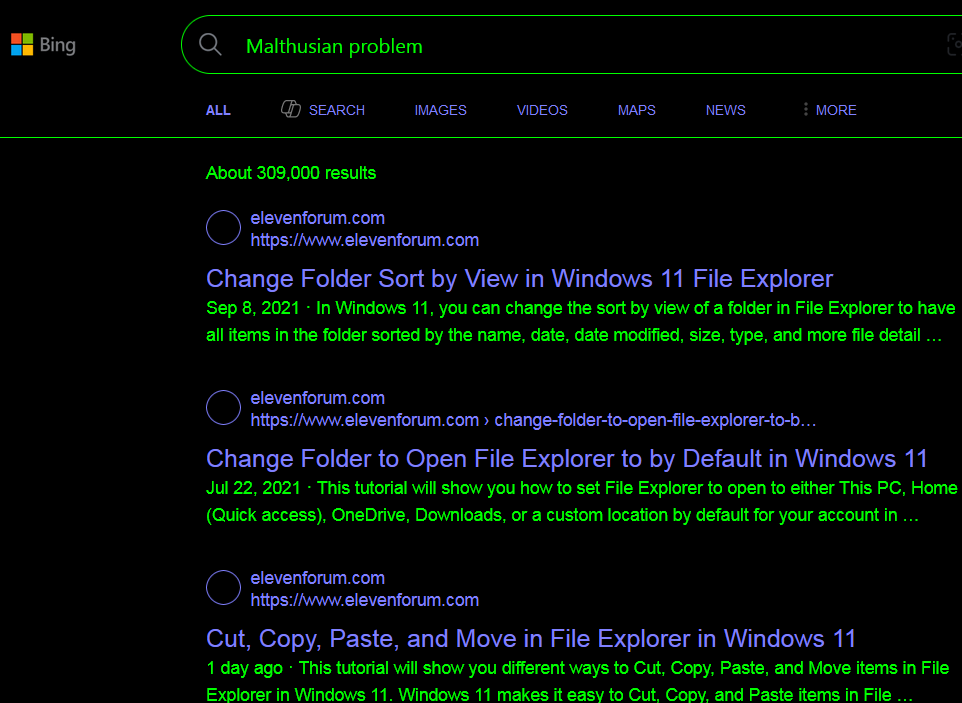
Task: Click the magnifying glass search icon
Action: coord(210,45)
